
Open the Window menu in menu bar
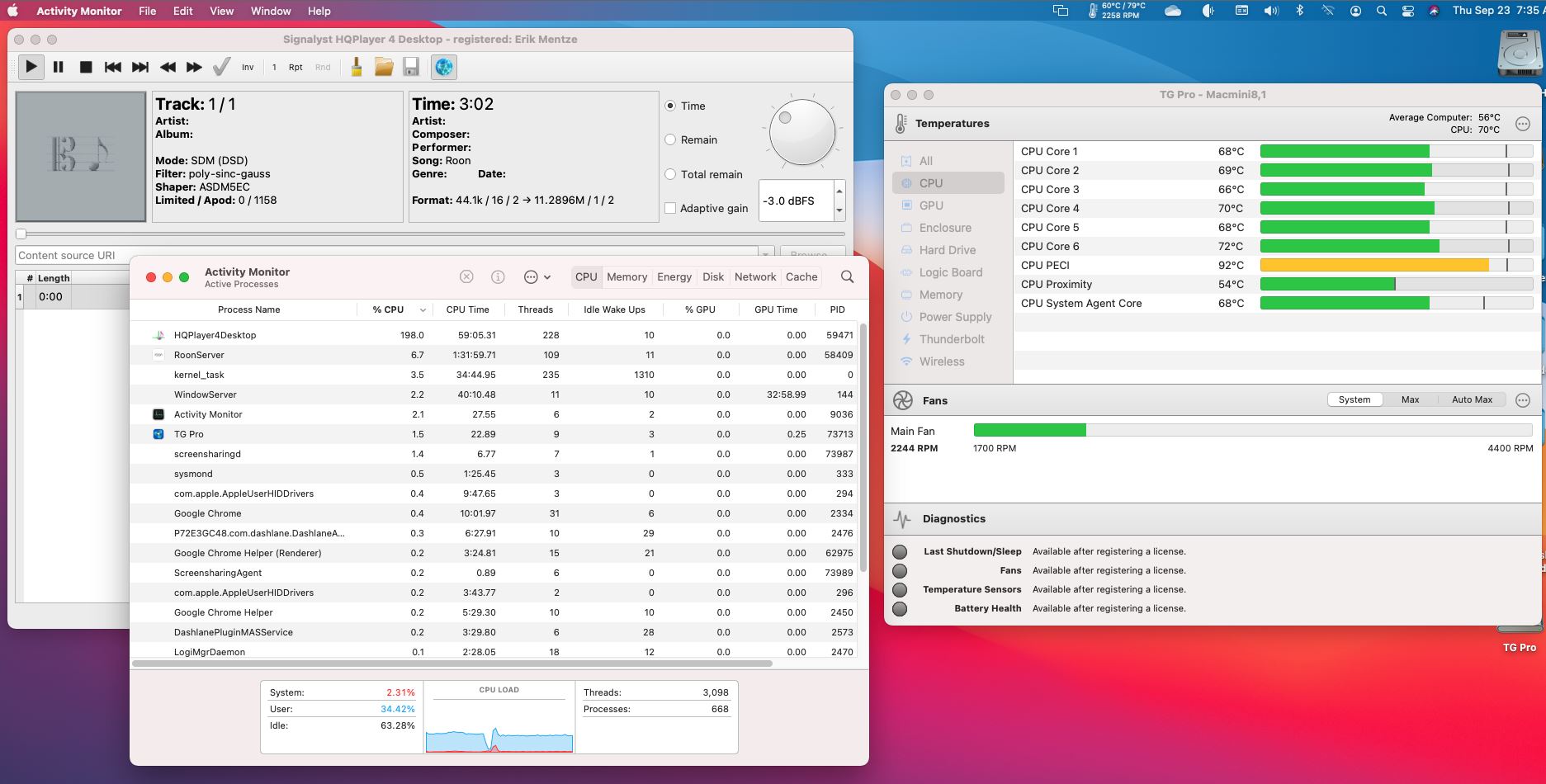[270, 11]
